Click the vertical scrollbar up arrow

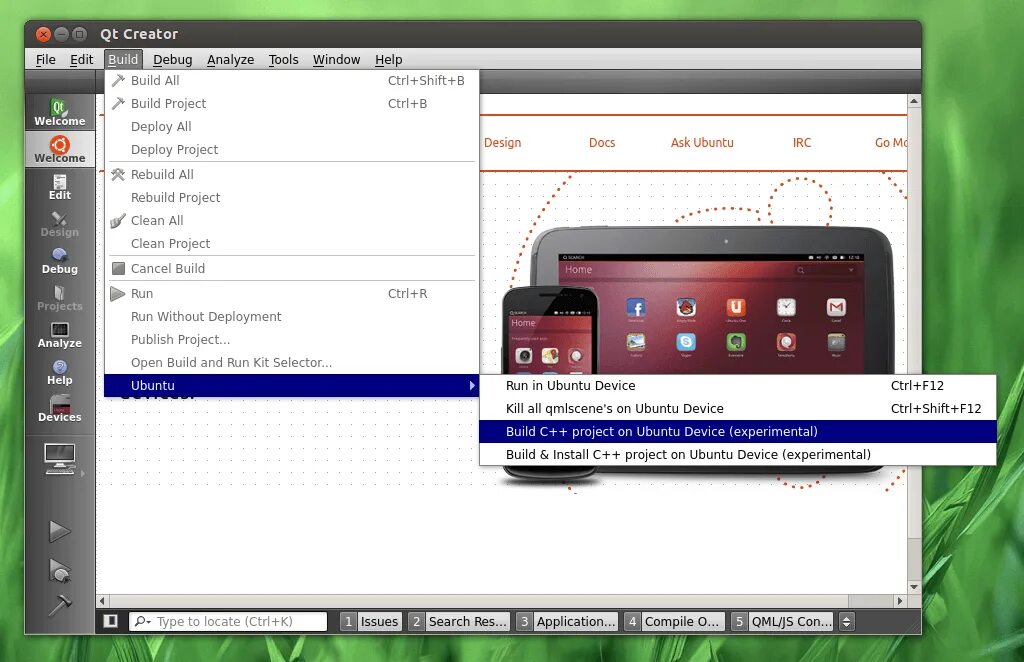pos(914,101)
